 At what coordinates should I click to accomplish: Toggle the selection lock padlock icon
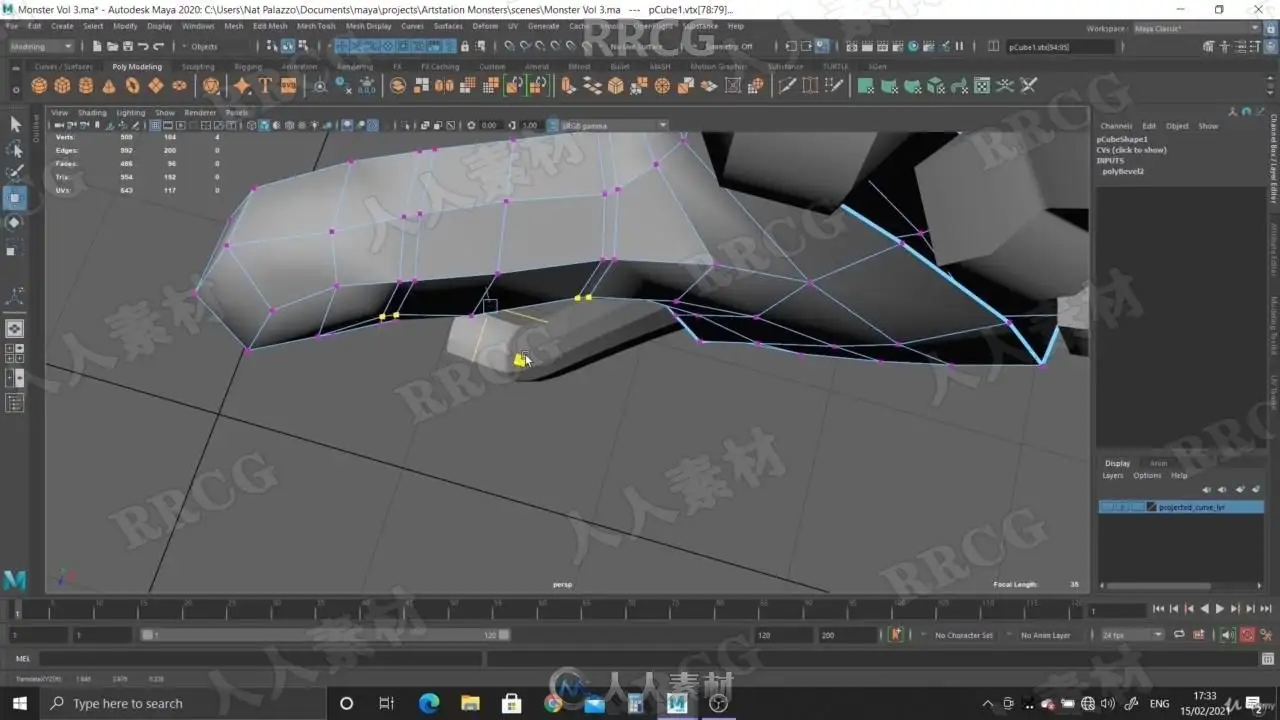[x=464, y=46]
